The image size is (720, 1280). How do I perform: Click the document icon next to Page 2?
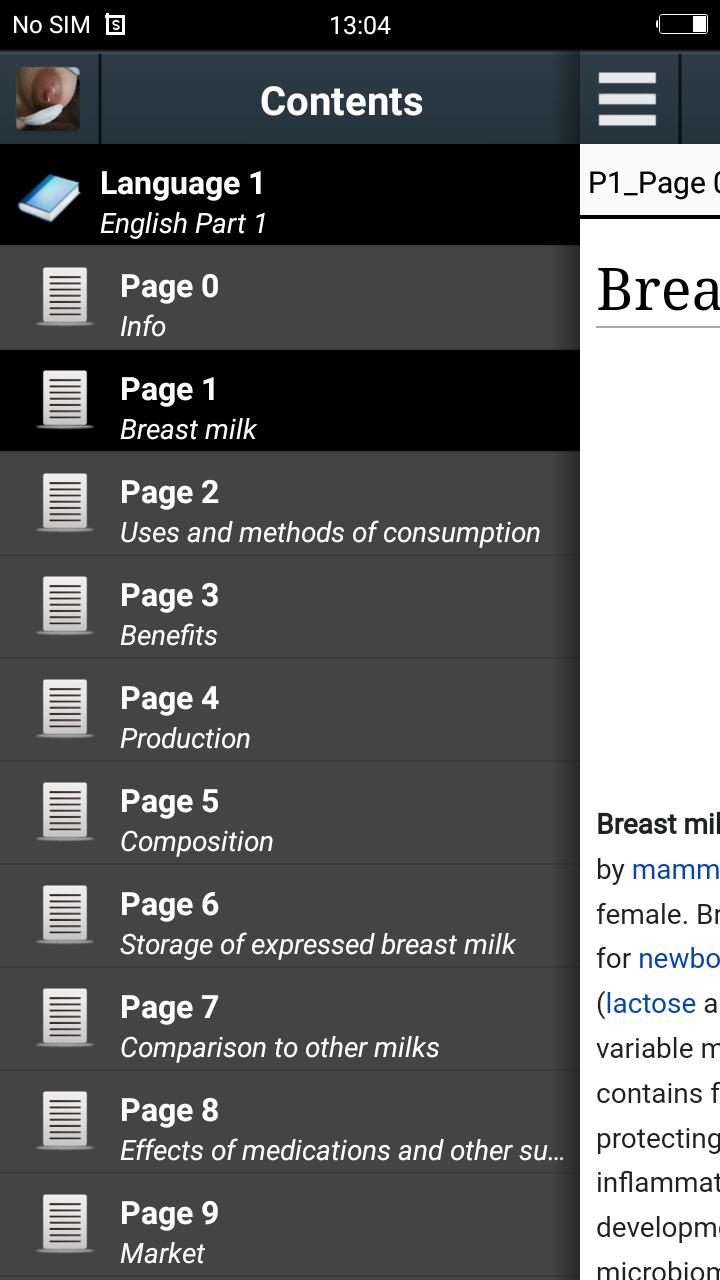click(65, 502)
